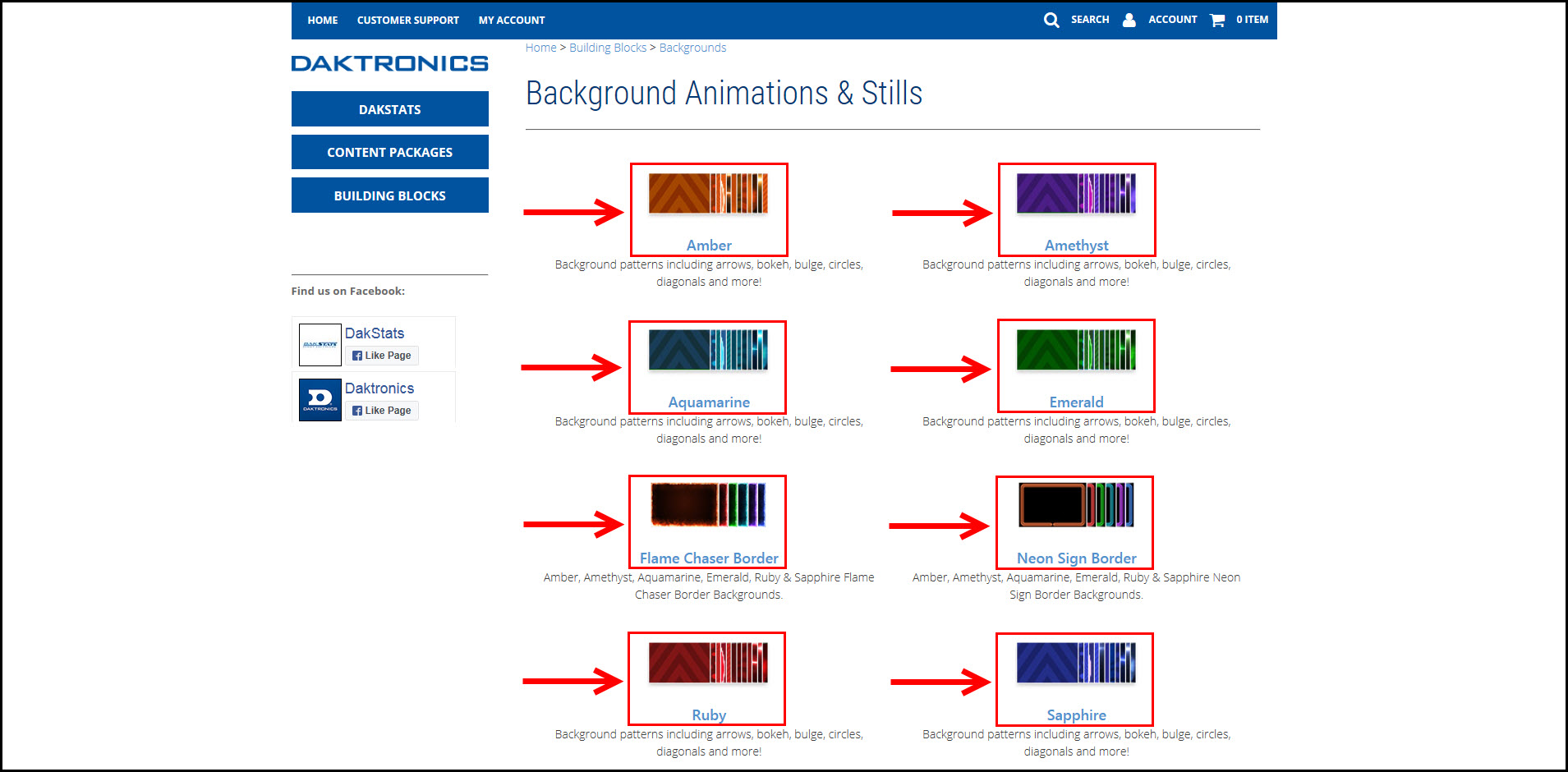The height and width of the screenshot is (772, 1568).
Task: Select the Building Blocks sidebar button
Action: (389, 196)
